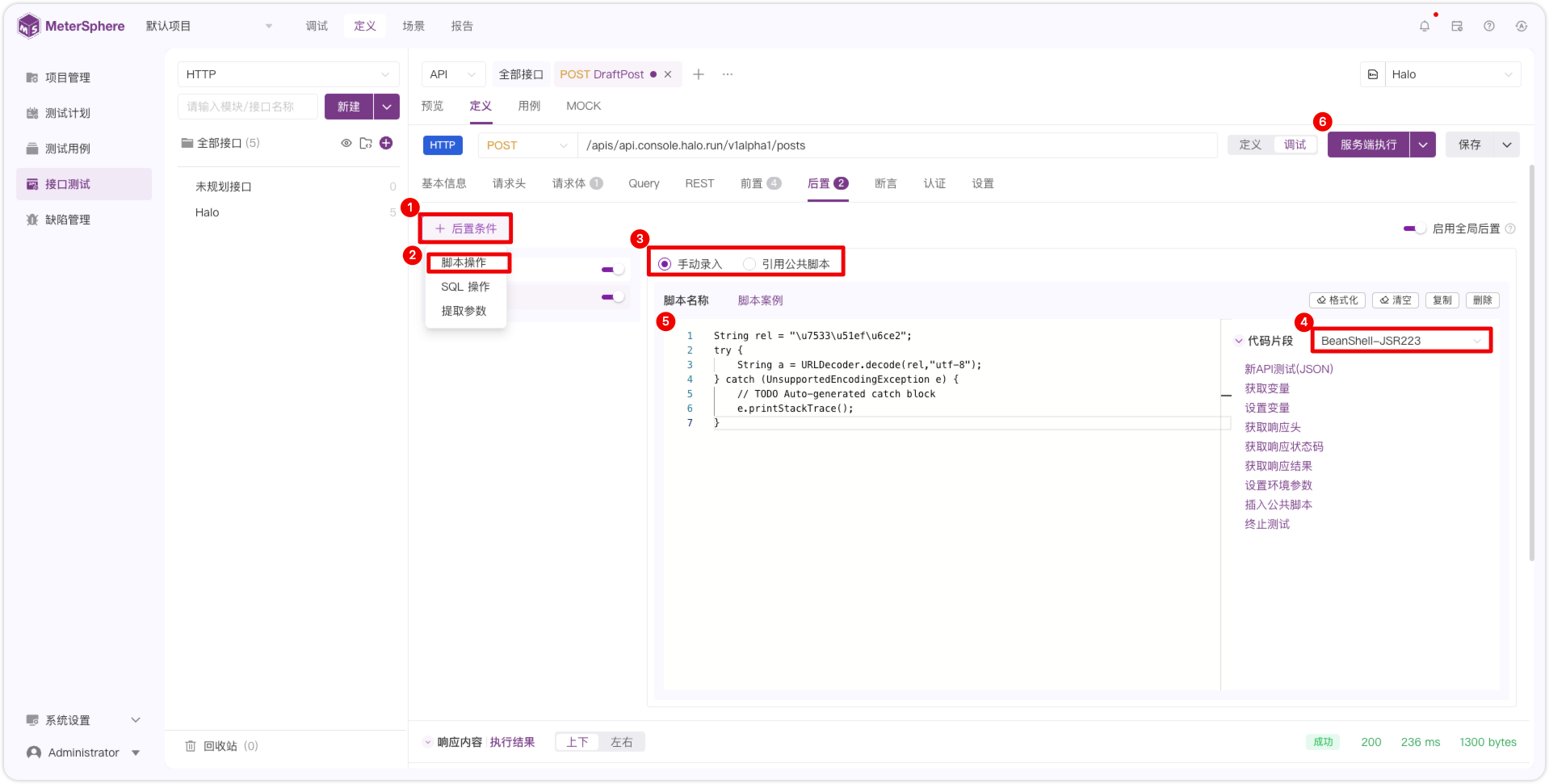Click the folder import icon beside 全部接口
The height and width of the screenshot is (784, 1549).
coord(366,143)
